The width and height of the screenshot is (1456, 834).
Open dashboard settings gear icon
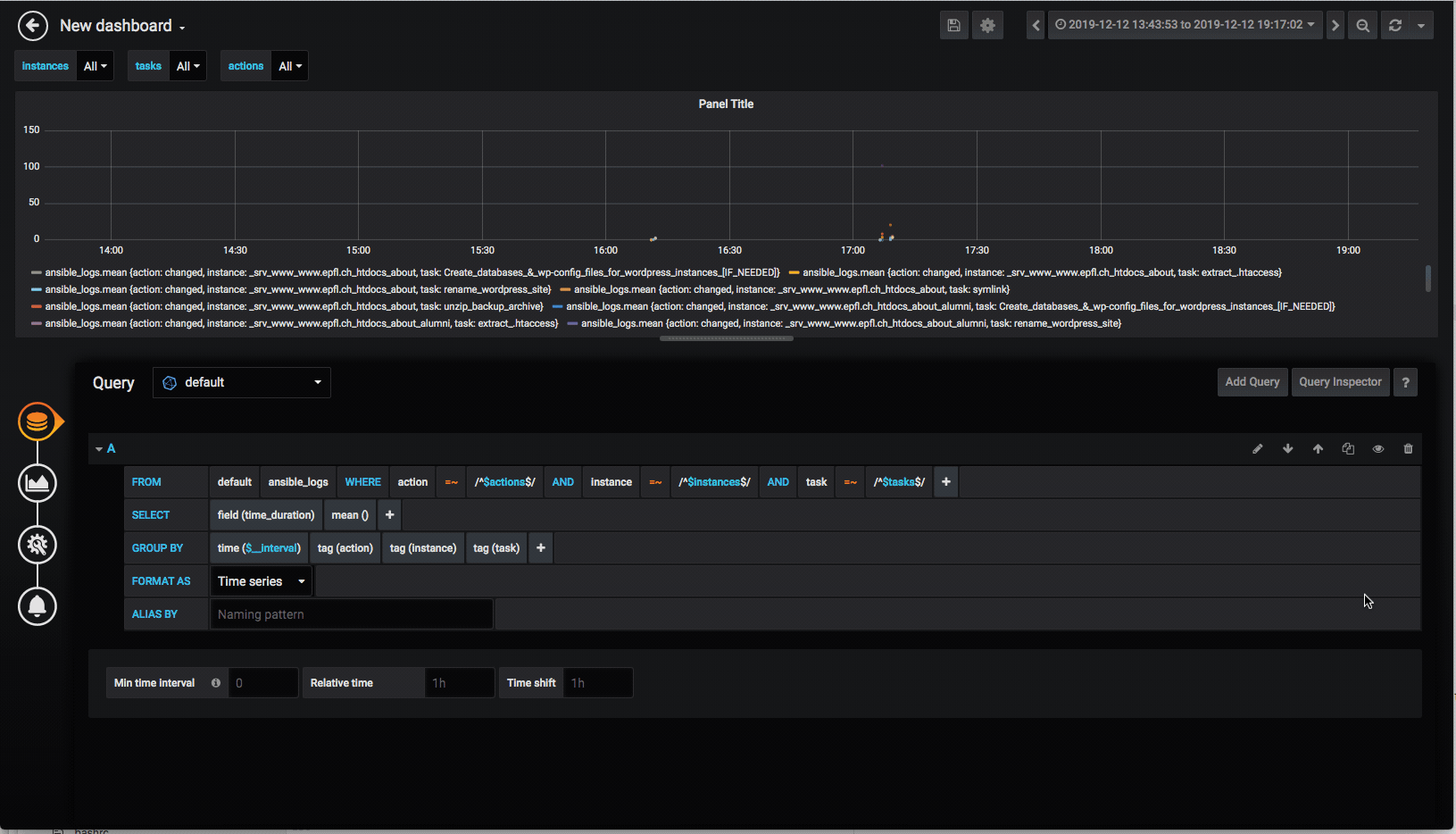(x=987, y=25)
